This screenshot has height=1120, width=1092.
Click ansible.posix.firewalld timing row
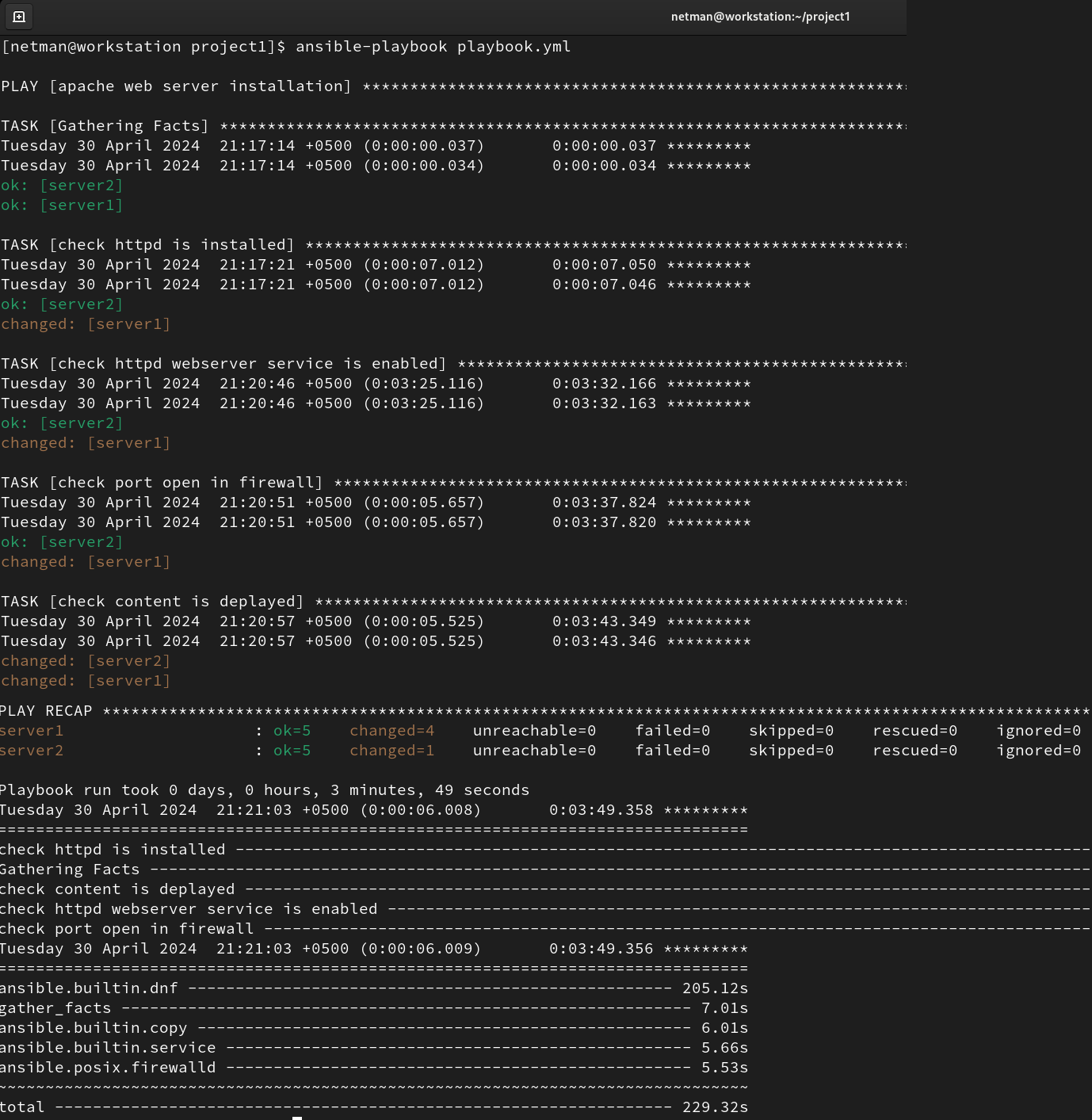point(374,1068)
